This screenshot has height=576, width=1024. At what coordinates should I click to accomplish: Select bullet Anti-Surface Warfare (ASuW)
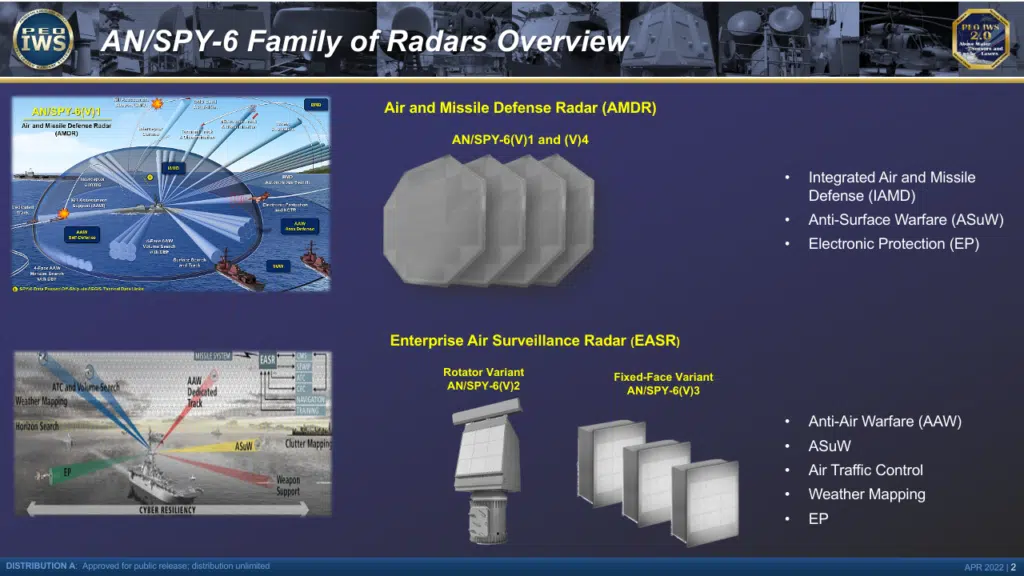click(x=905, y=220)
